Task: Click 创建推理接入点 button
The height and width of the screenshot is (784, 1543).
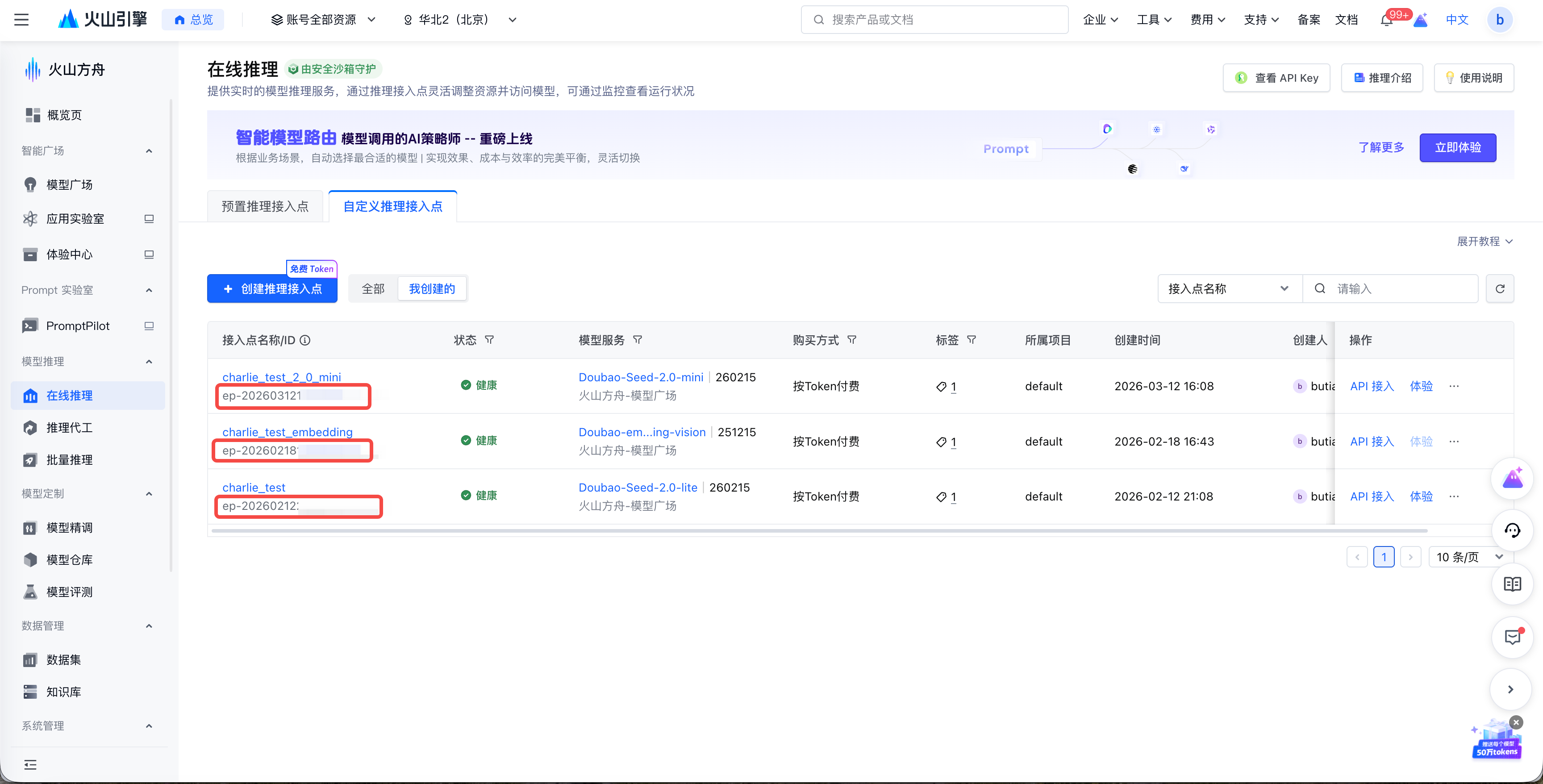Action: click(x=272, y=289)
